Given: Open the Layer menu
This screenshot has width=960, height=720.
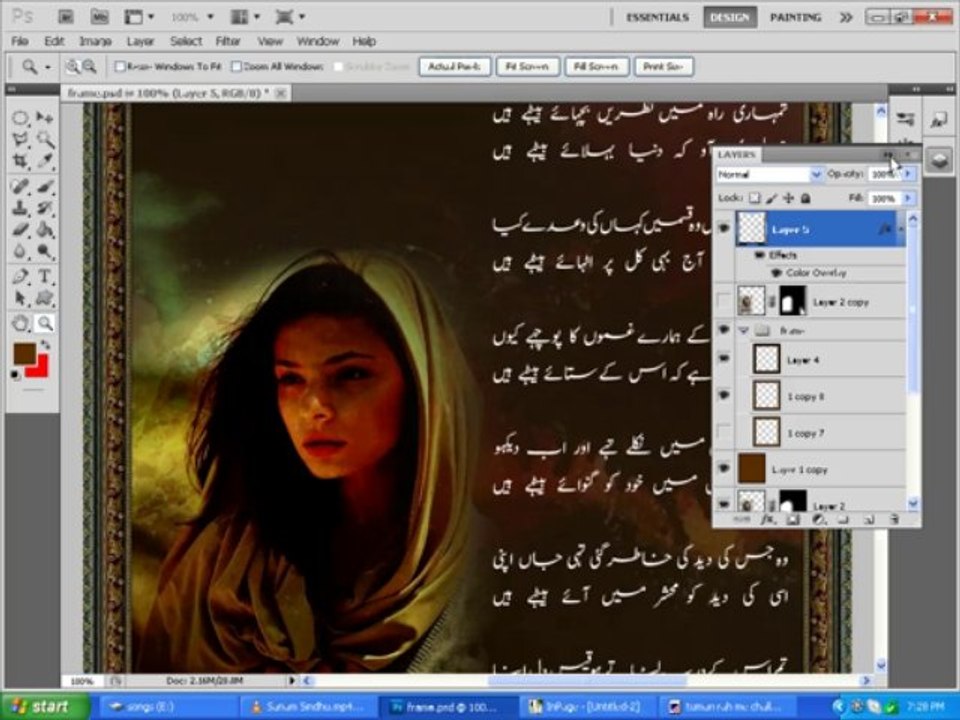Looking at the screenshot, I should [140, 41].
